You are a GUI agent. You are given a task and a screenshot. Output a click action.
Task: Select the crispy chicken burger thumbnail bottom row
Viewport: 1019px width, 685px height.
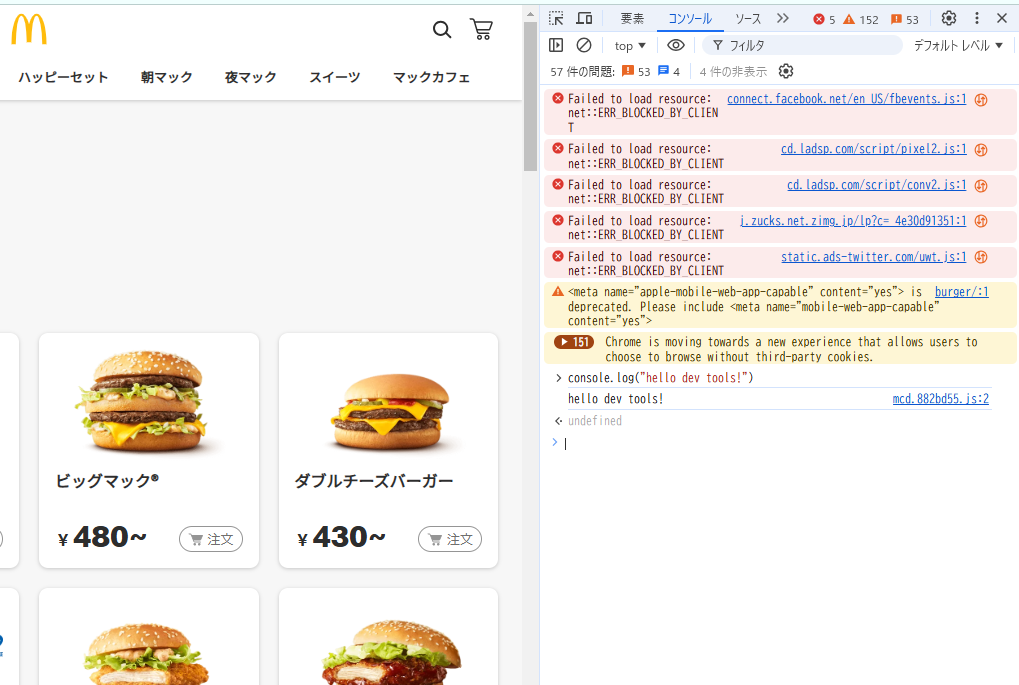144,653
